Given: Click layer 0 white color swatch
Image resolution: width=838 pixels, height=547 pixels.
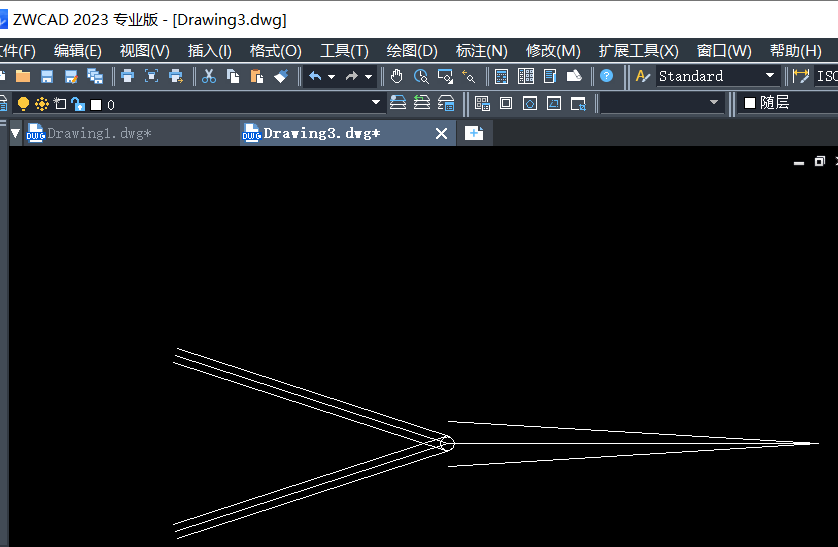Looking at the screenshot, I should (96, 105).
